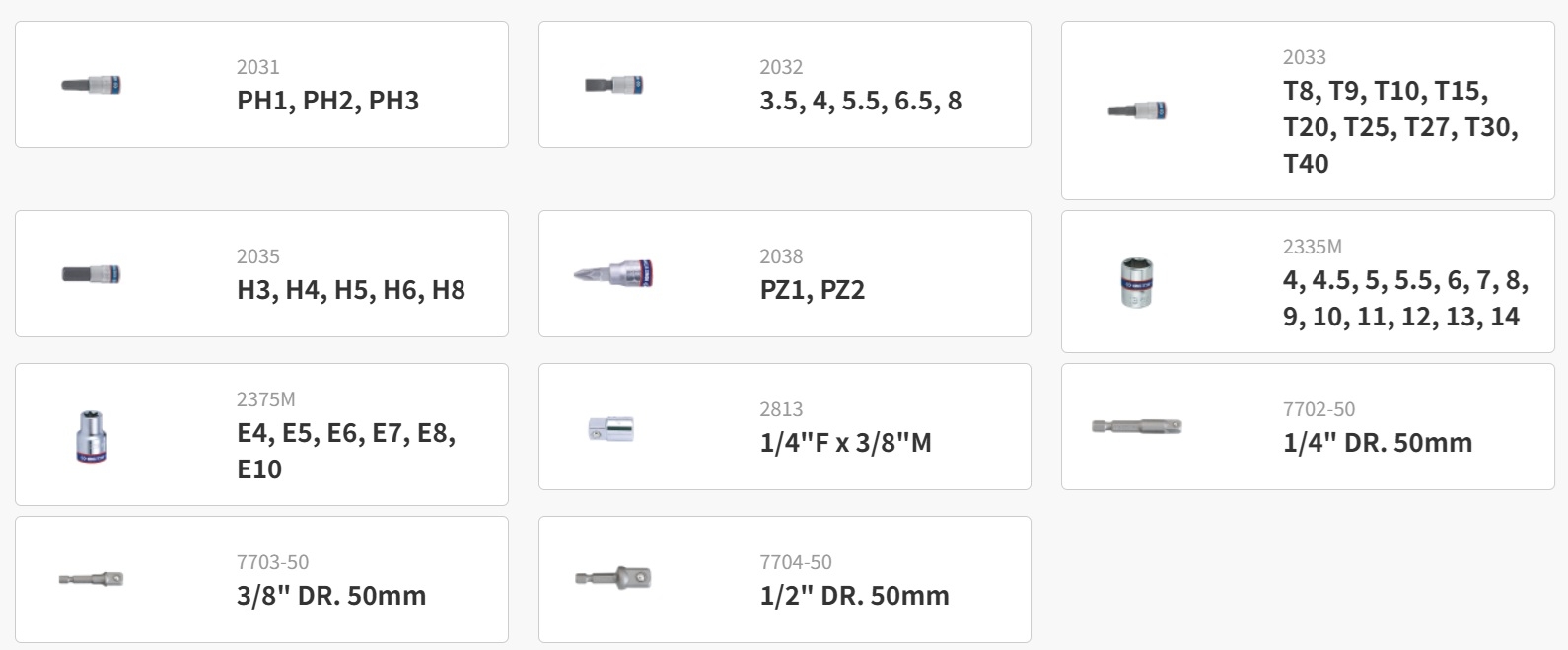Click the 7704-50 drive adapter image
The width and height of the screenshot is (1568, 650).
point(613,578)
